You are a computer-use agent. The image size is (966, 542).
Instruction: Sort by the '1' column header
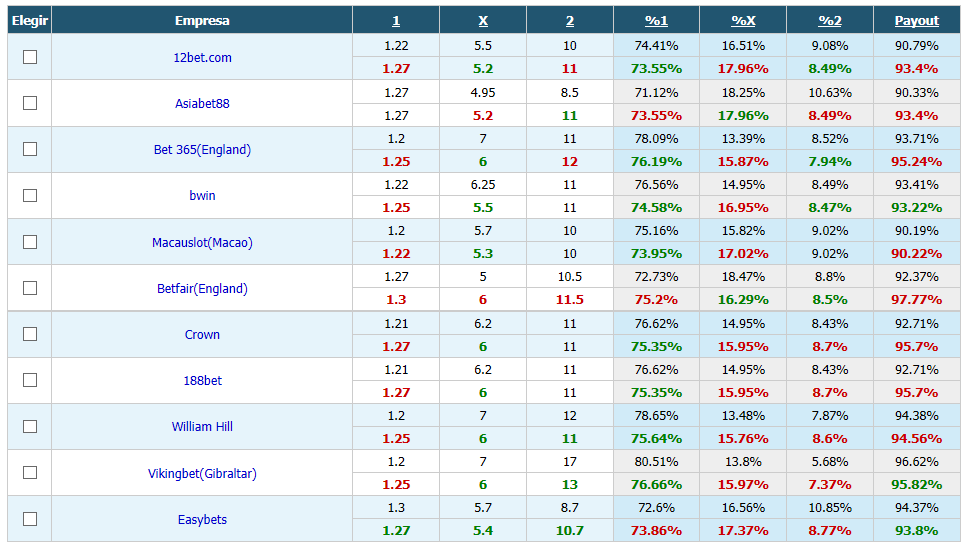tap(396, 21)
